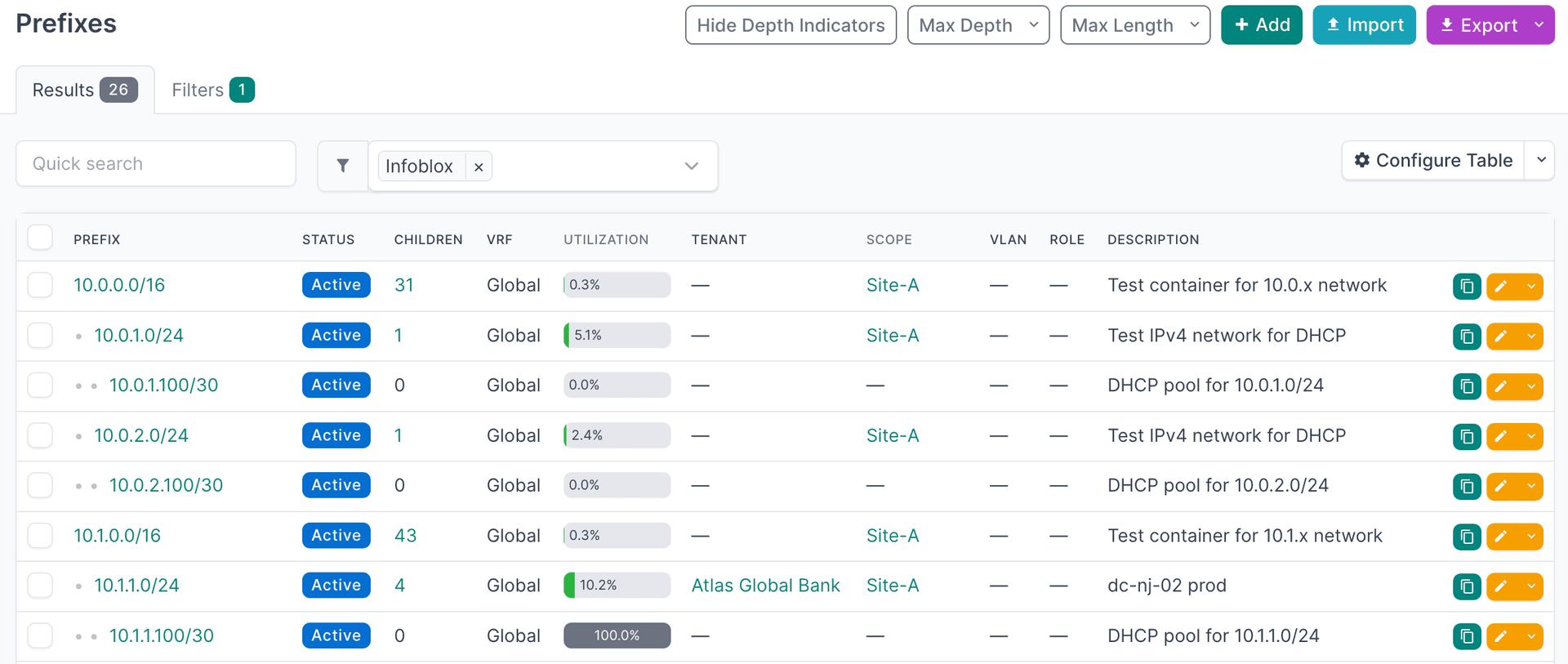Click the funnel filter icon

(x=343, y=166)
